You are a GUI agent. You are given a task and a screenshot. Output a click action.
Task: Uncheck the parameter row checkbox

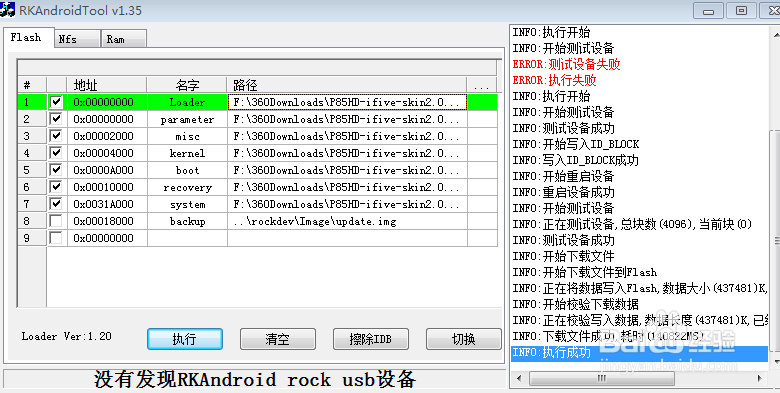click(x=56, y=119)
